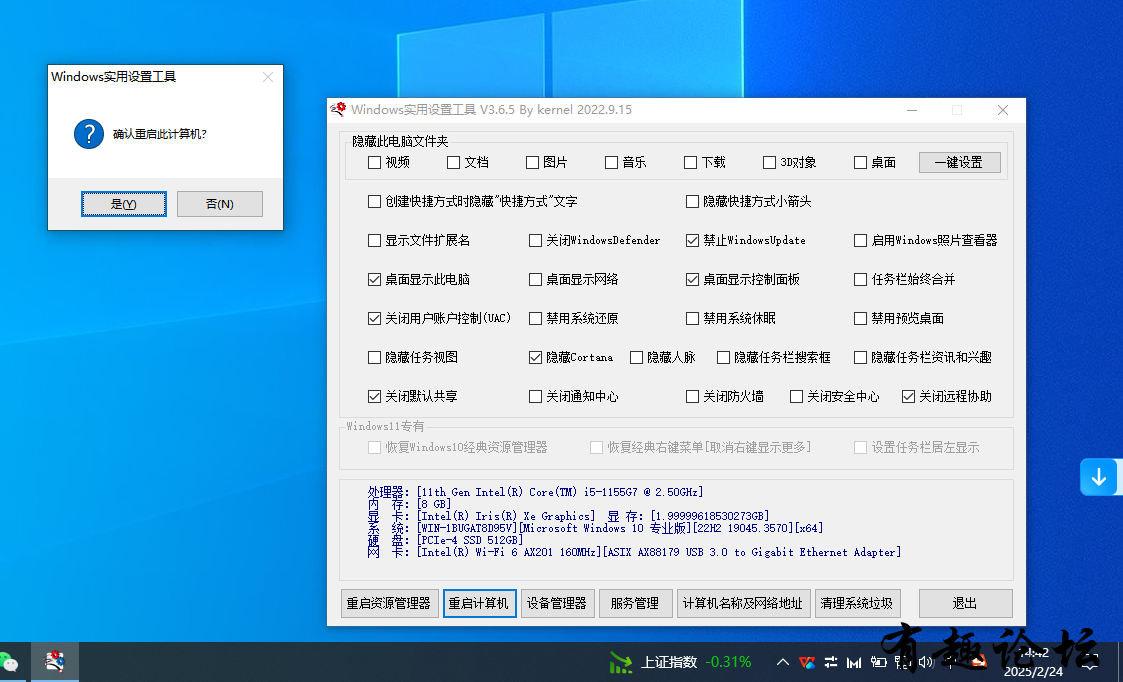This screenshot has width=1123, height=682.
Task: Click the Wi-Fi 6 AX201 network card text
Action: 509,552
